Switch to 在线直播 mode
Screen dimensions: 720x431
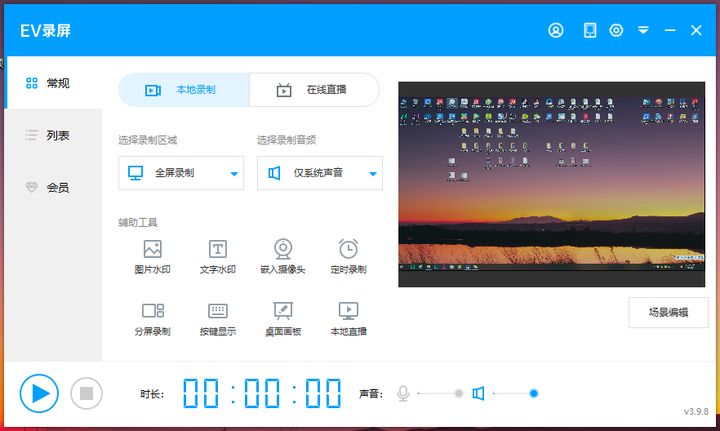(x=315, y=90)
